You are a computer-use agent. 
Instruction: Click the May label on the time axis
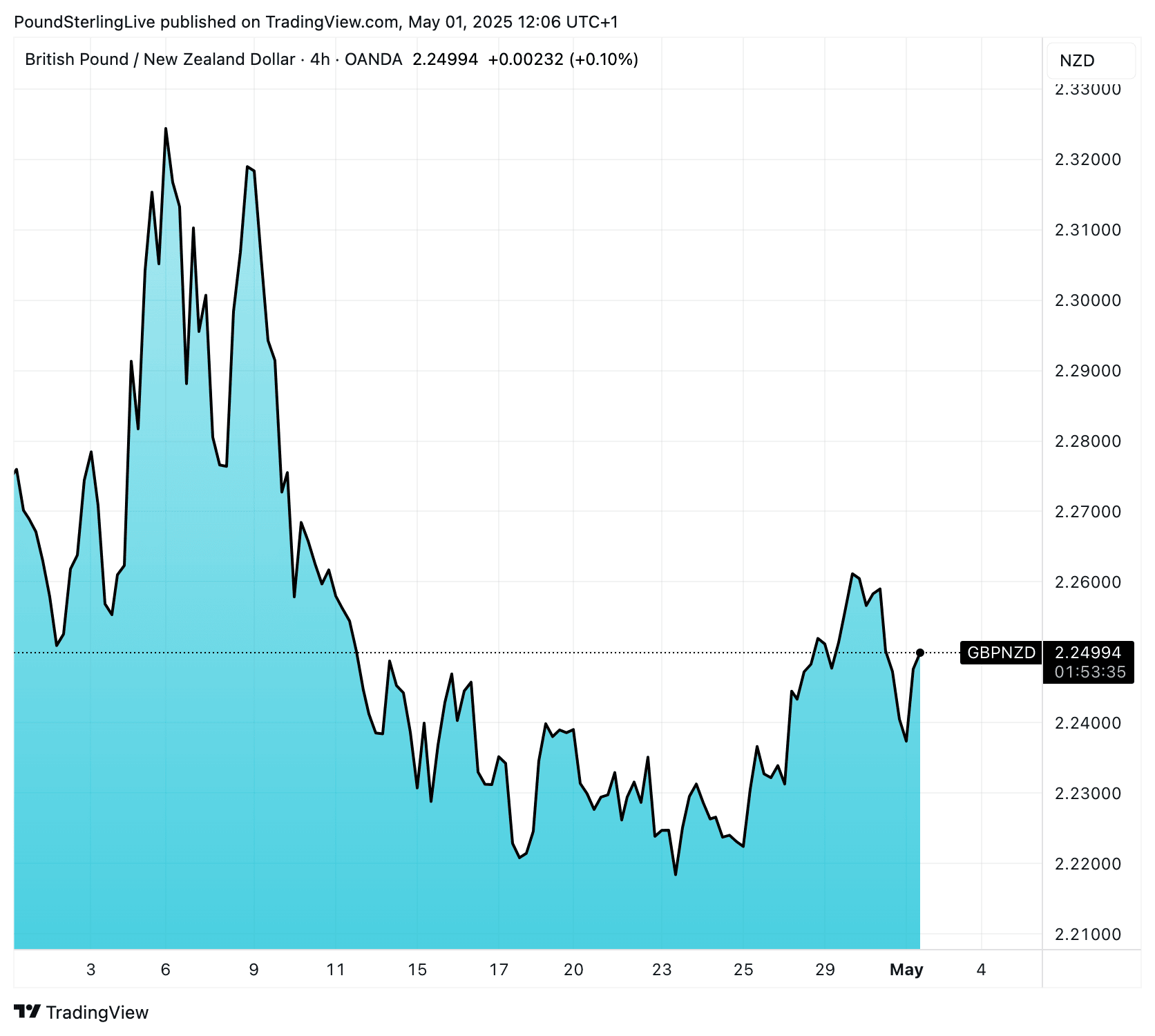(906, 970)
